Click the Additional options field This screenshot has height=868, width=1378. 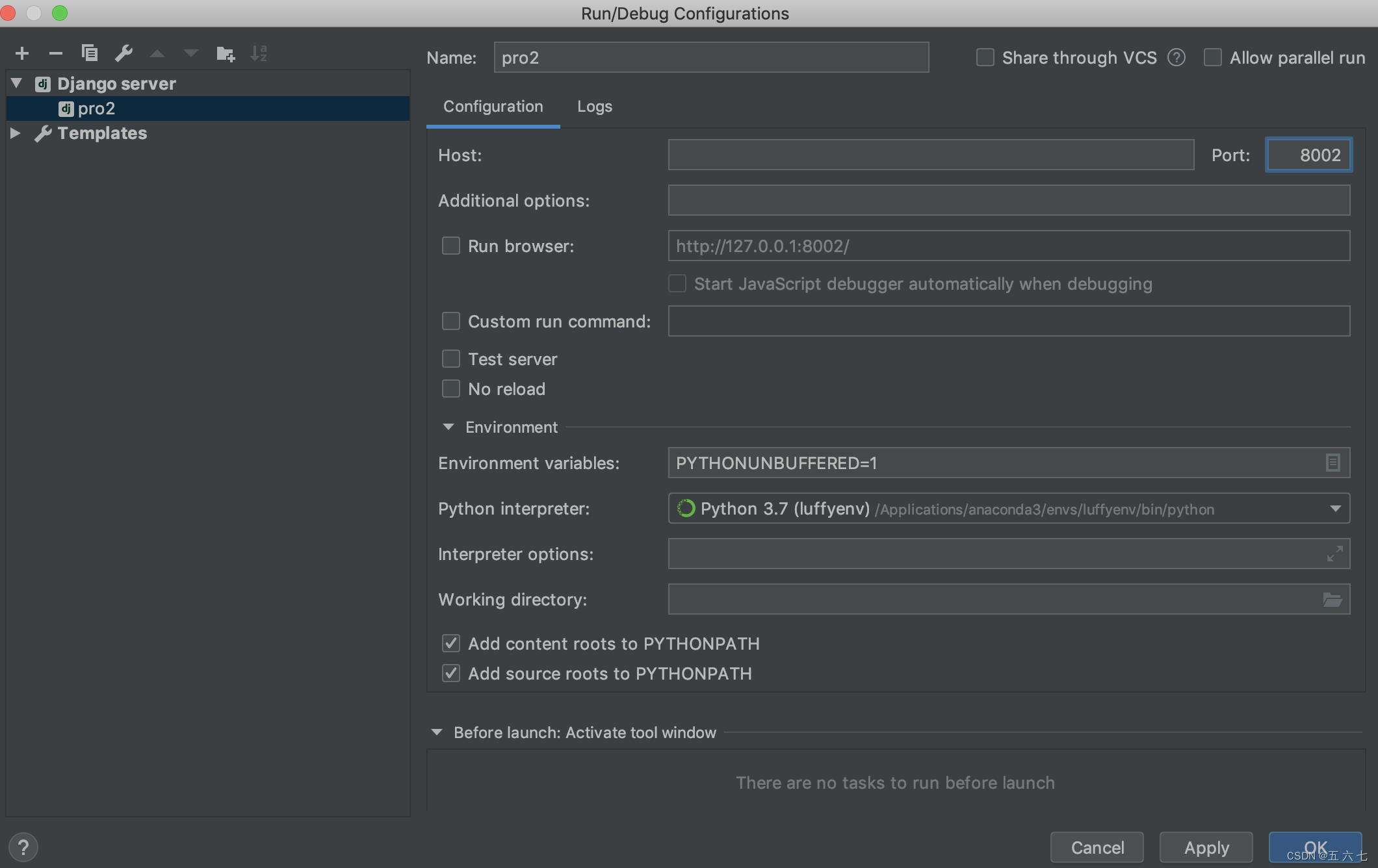point(1009,200)
